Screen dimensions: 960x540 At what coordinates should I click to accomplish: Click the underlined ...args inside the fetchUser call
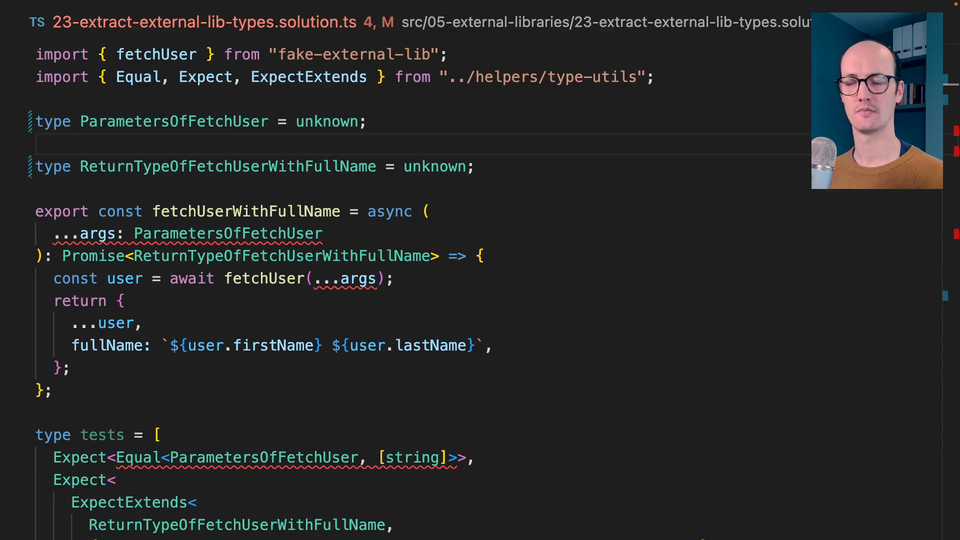[346, 278]
